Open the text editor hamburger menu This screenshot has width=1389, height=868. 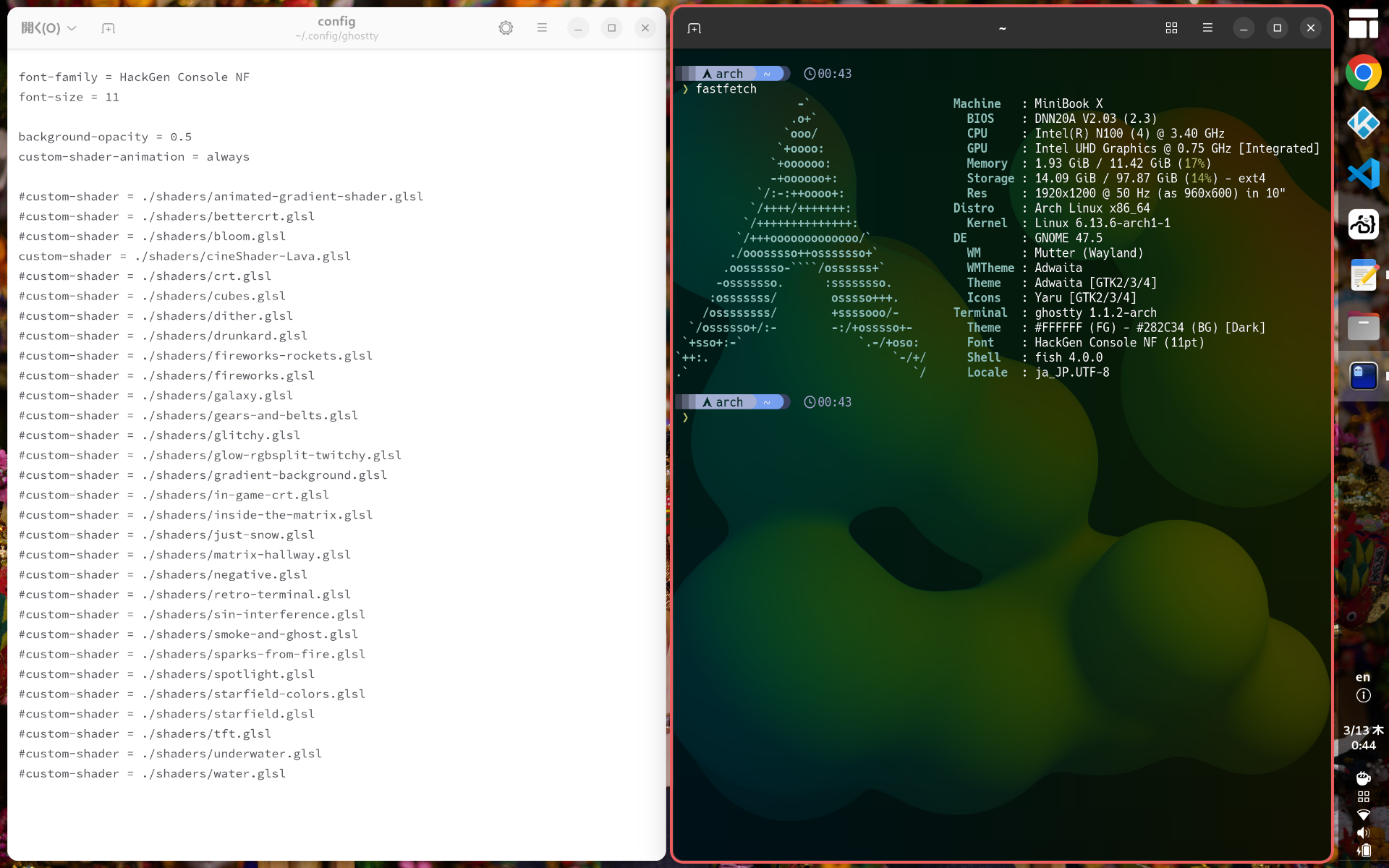(x=542, y=28)
